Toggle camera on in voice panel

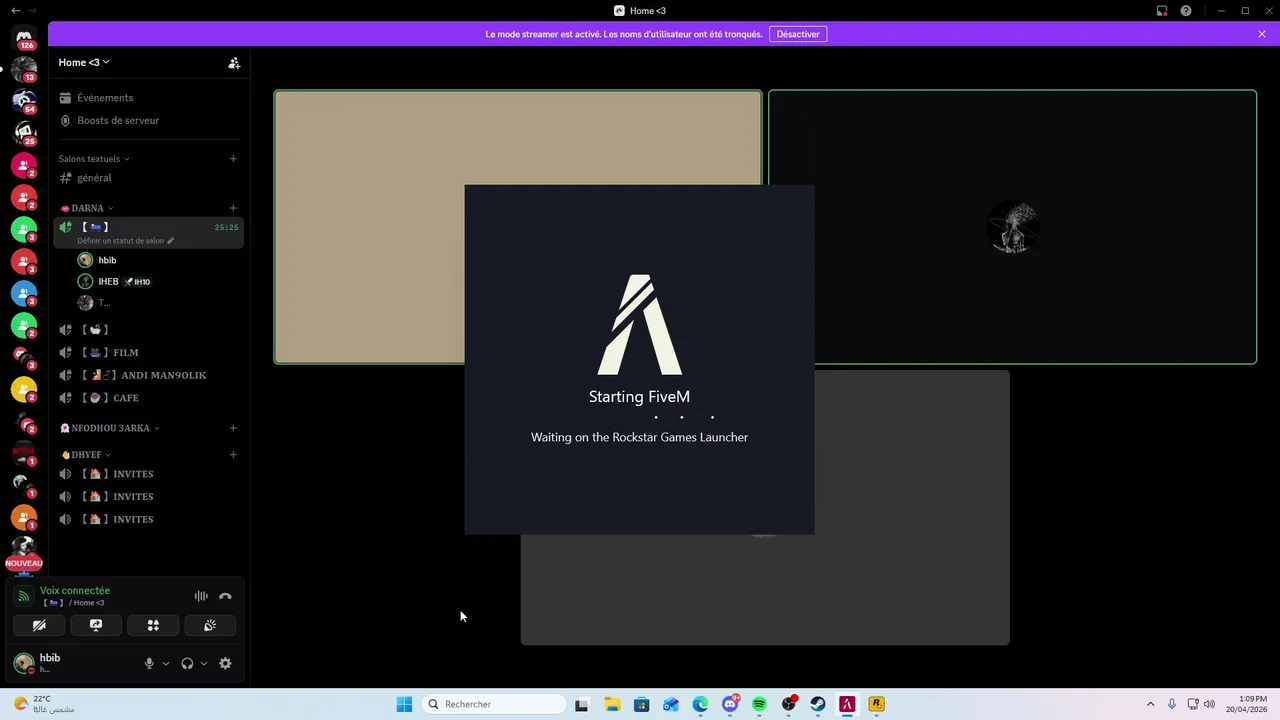click(x=39, y=625)
